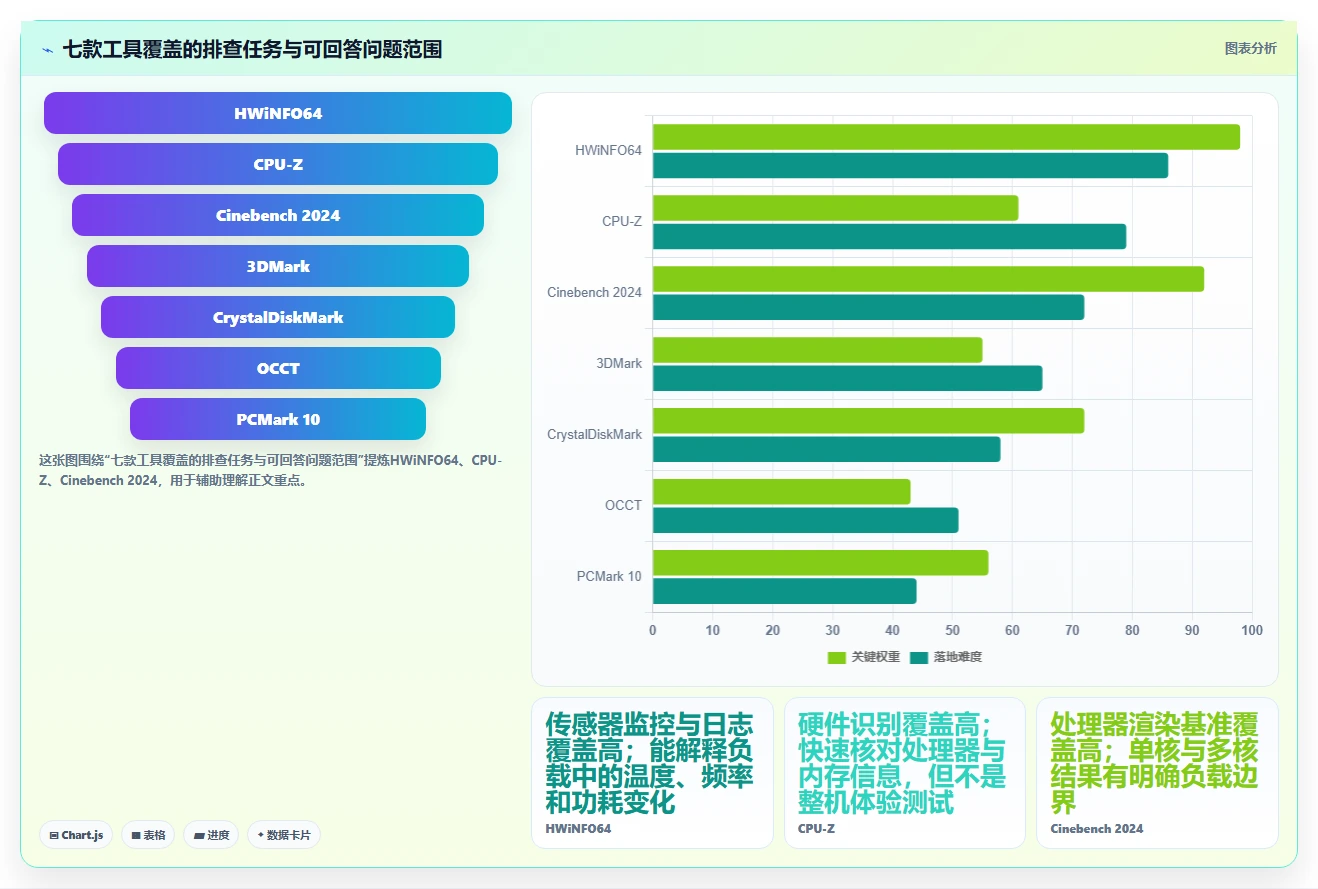Toggle the 关键权重 legend swatch
The height and width of the screenshot is (889, 1318).
837,657
